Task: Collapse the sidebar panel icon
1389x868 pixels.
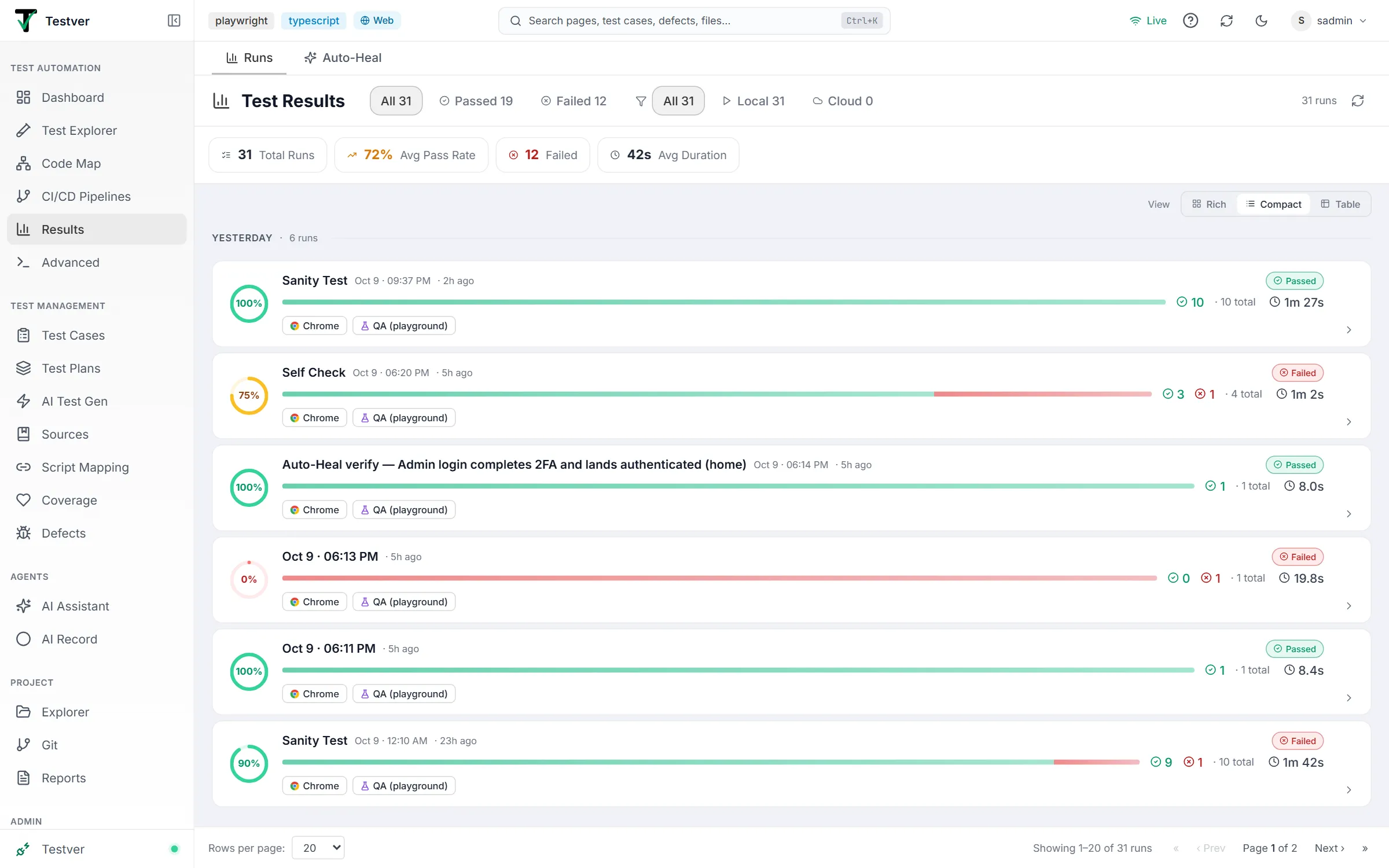Action: click(x=174, y=21)
